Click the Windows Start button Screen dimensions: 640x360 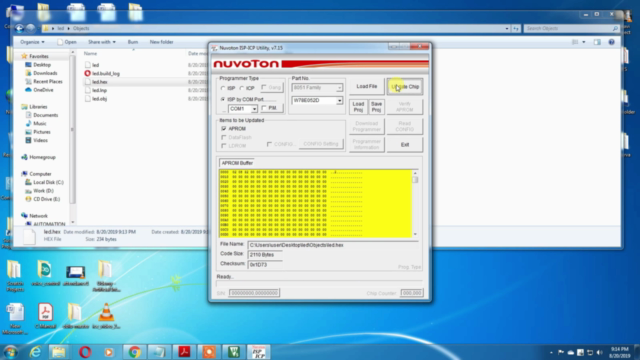11,352
